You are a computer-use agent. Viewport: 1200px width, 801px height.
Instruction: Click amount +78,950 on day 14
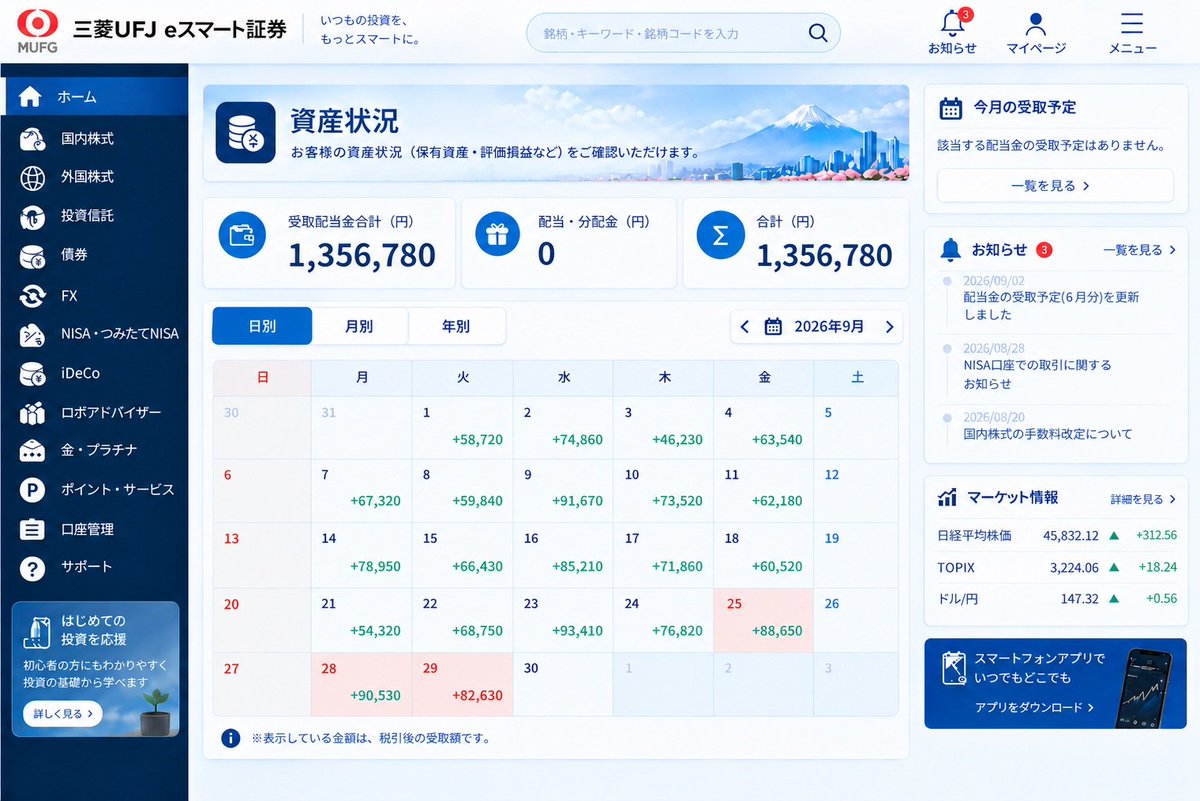(x=375, y=566)
